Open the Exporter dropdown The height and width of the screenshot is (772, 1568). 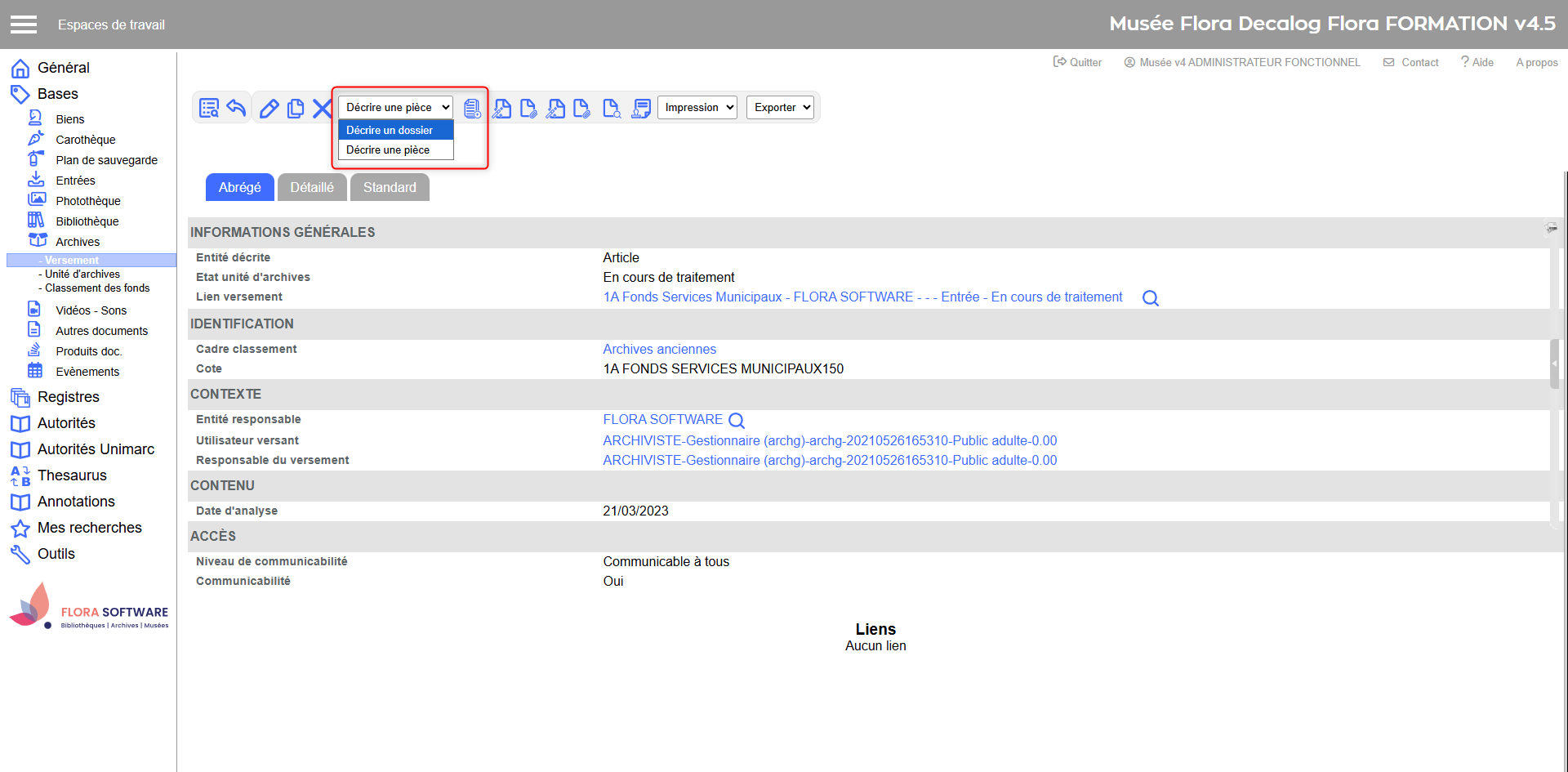tap(780, 108)
